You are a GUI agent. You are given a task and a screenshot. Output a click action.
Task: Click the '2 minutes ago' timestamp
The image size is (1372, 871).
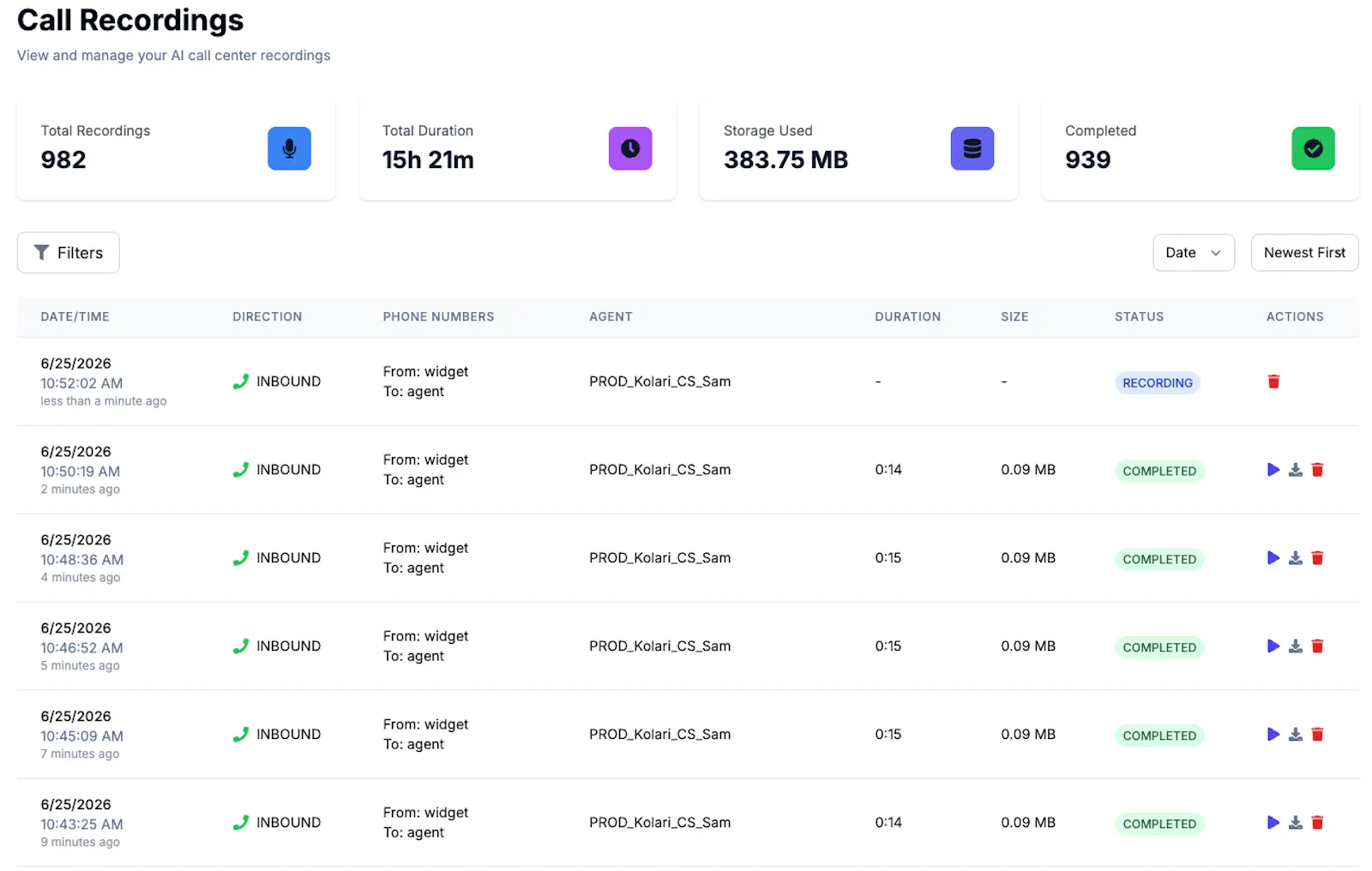click(x=81, y=490)
